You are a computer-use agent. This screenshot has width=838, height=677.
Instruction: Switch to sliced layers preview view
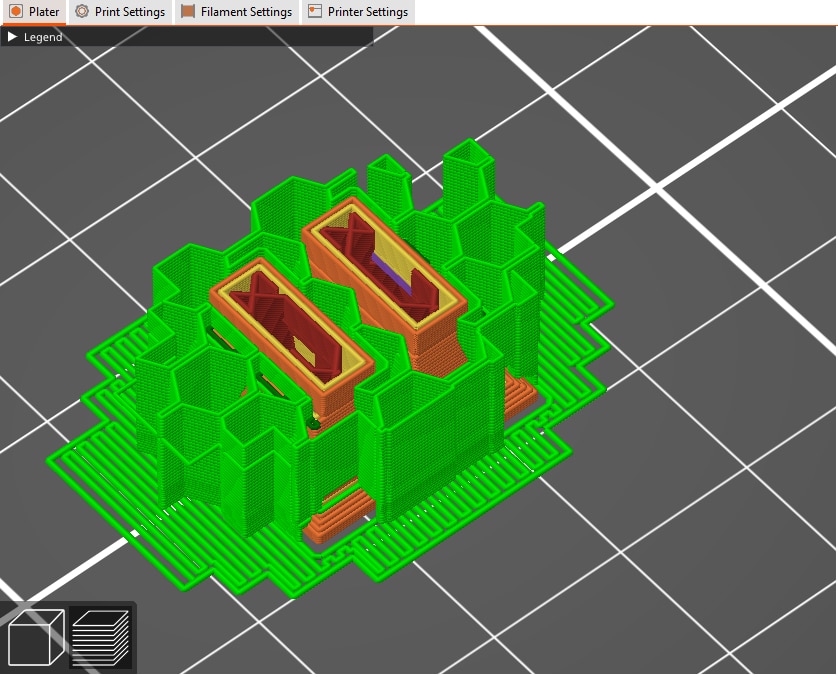[100, 637]
